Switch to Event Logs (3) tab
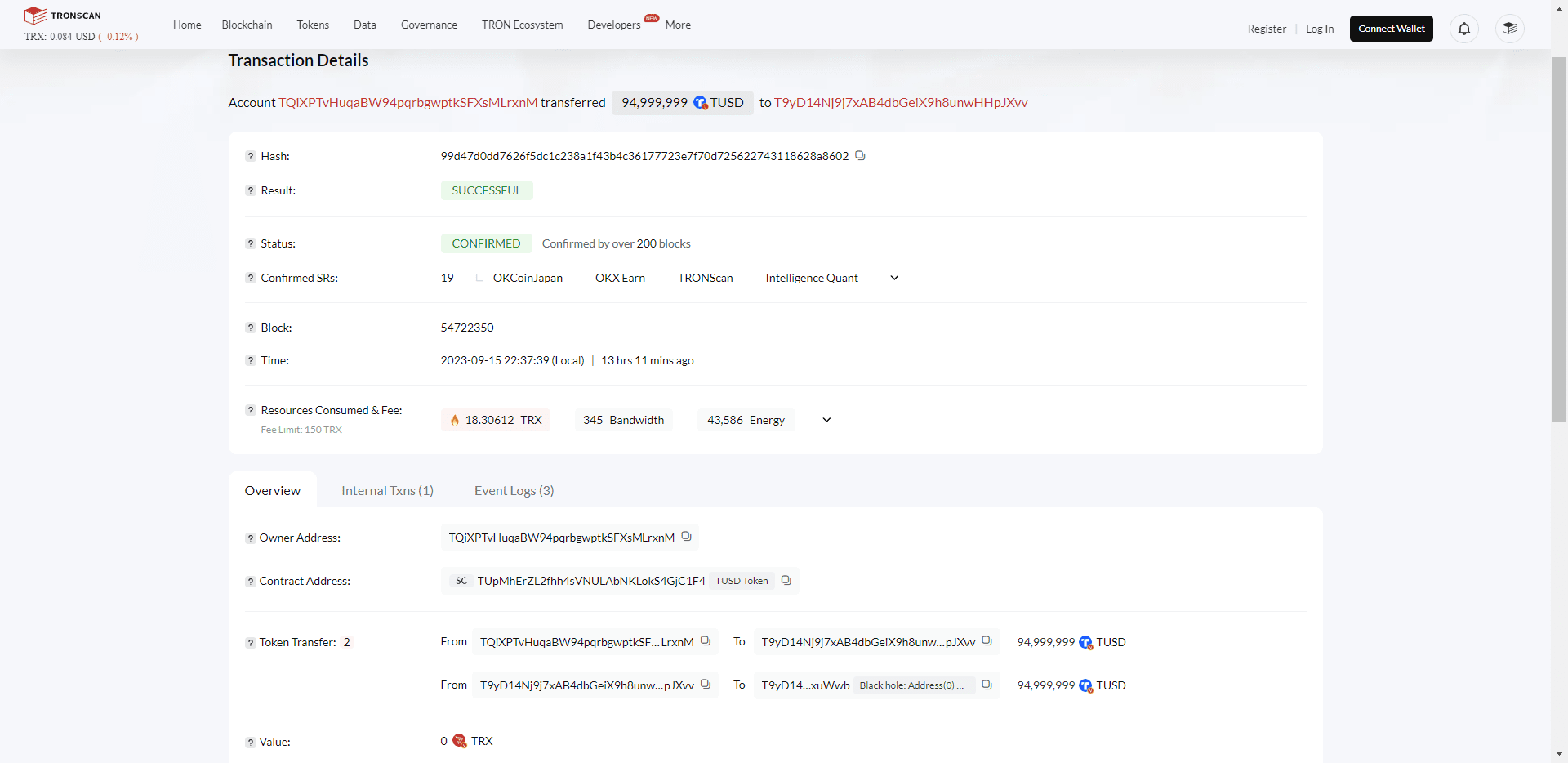This screenshot has height=763, width=1568. pos(514,490)
